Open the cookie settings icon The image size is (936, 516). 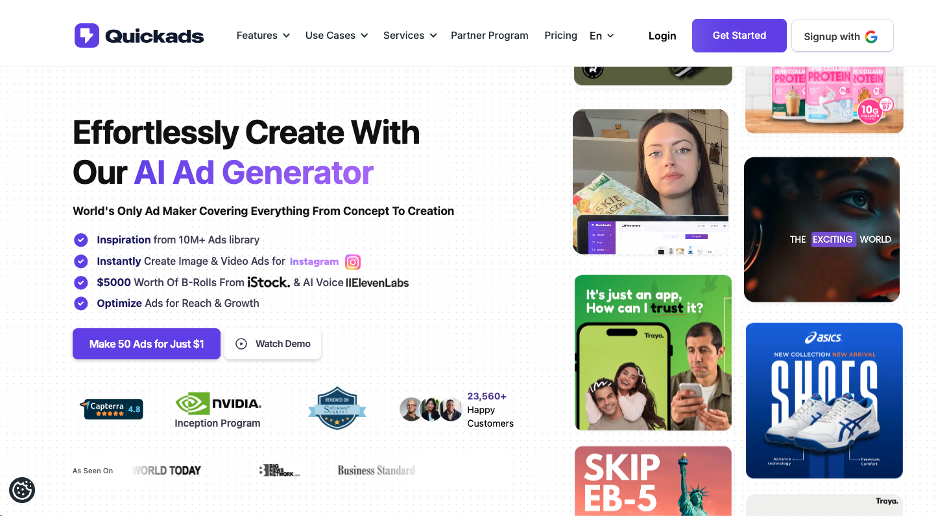tap(22, 490)
